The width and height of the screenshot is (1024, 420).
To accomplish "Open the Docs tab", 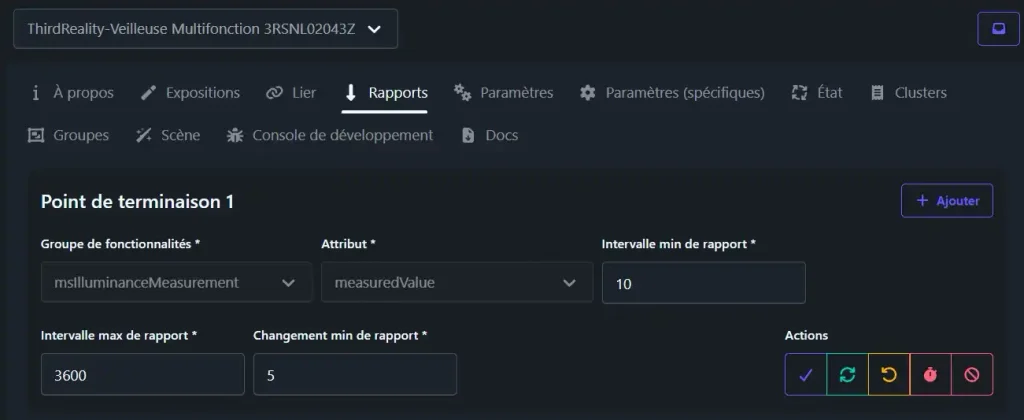I will (x=489, y=135).
